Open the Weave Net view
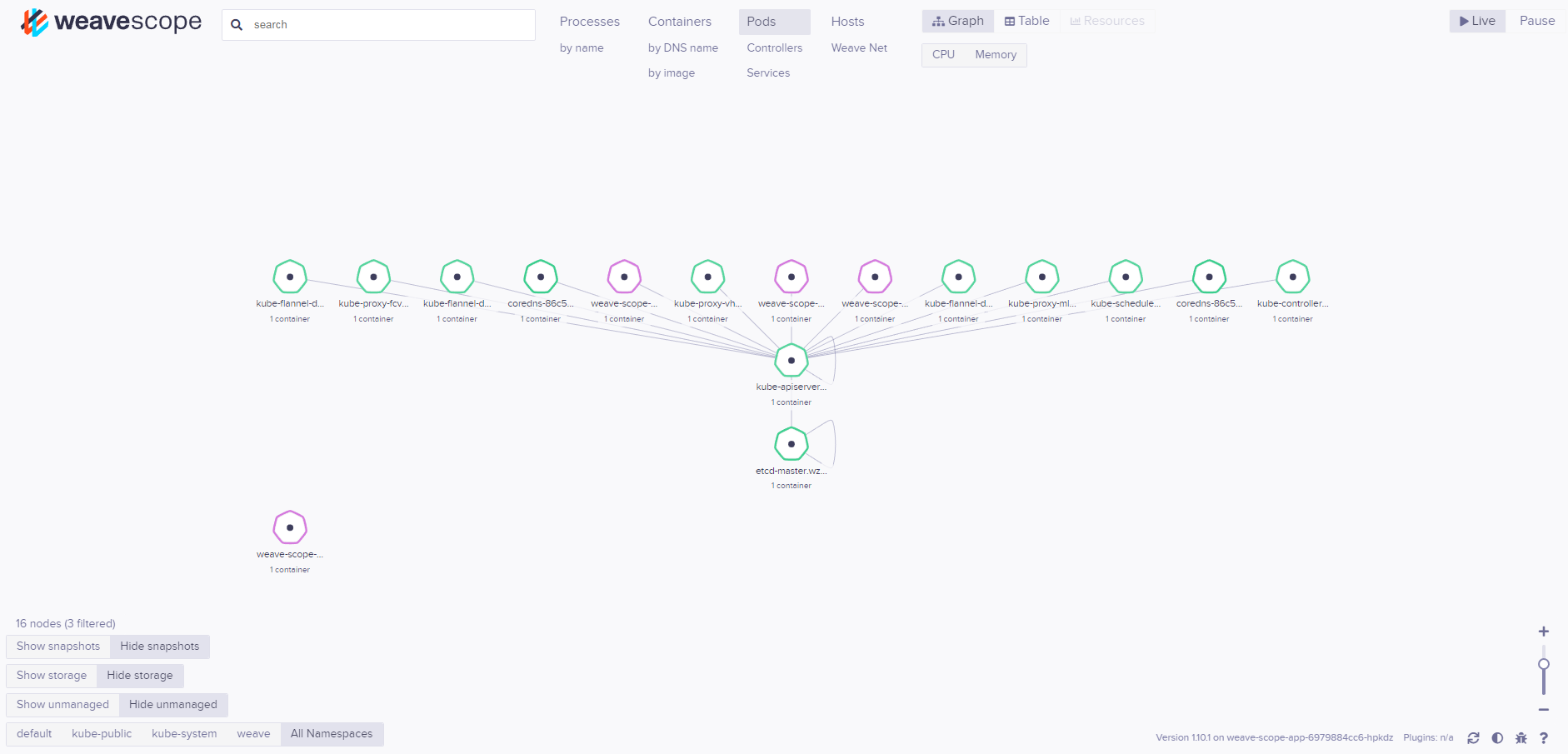 (x=859, y=48)
